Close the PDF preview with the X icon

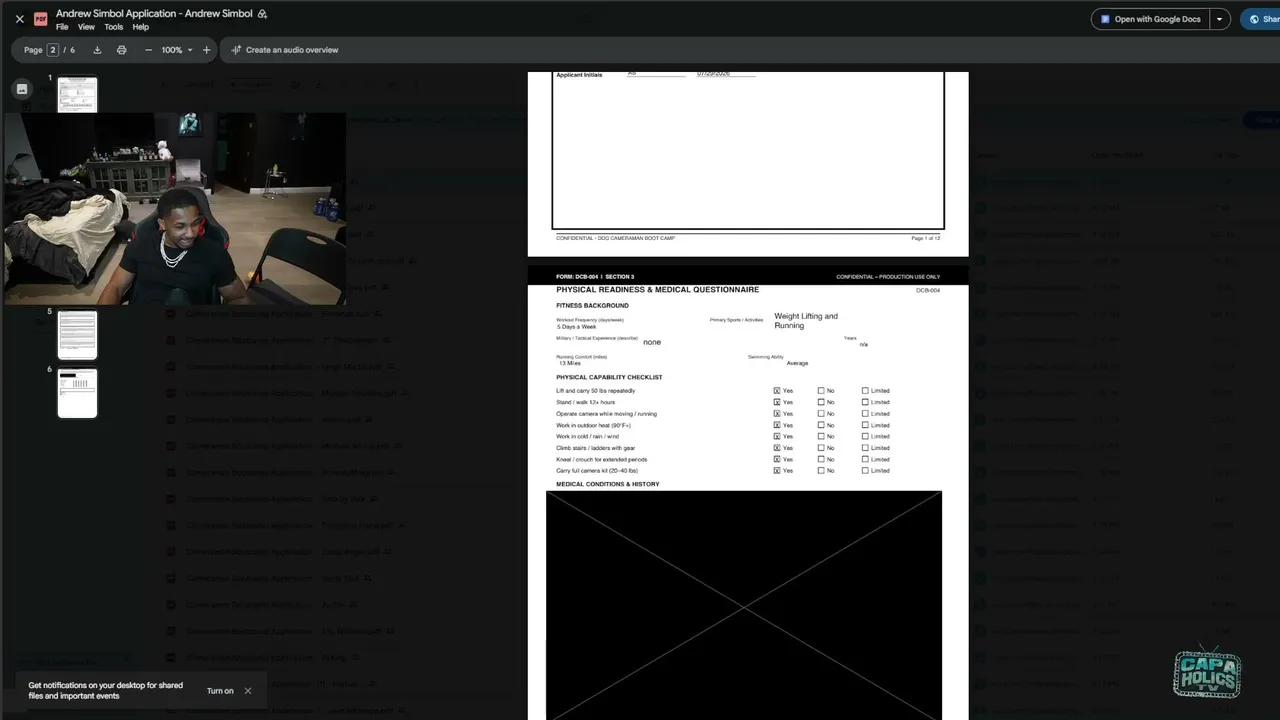coord(19,19)
